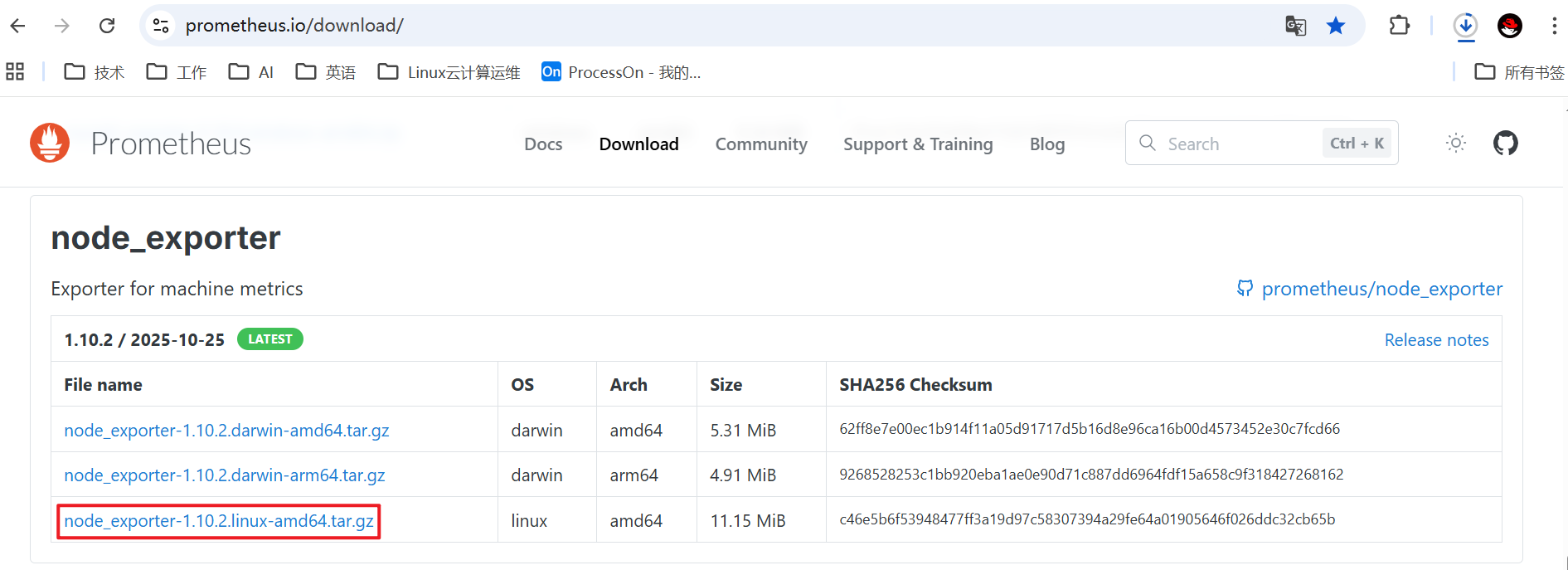Viewport: 1568px width, 570px height.
Task: Open the red hat profile avatar
Action: (x=1510, y=26)
